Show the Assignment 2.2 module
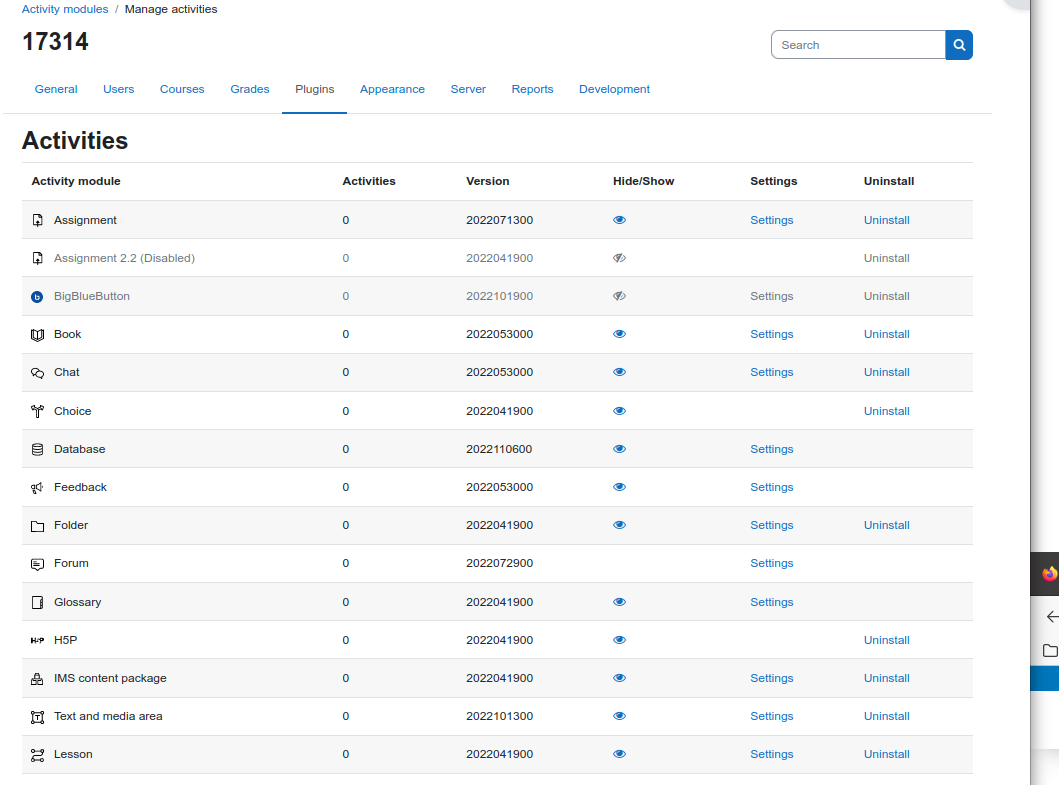The image size is (1059, 785). tap(619, 258)
